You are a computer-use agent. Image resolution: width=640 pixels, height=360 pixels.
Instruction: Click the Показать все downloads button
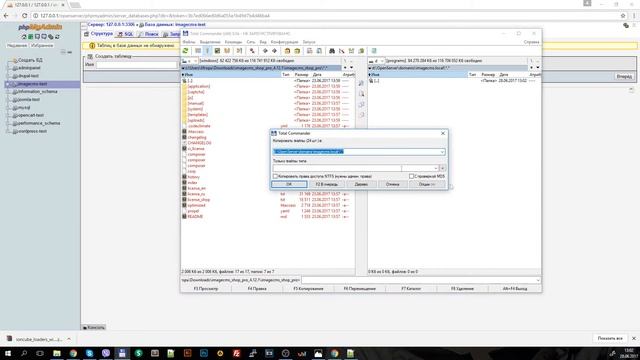(610, 339)
